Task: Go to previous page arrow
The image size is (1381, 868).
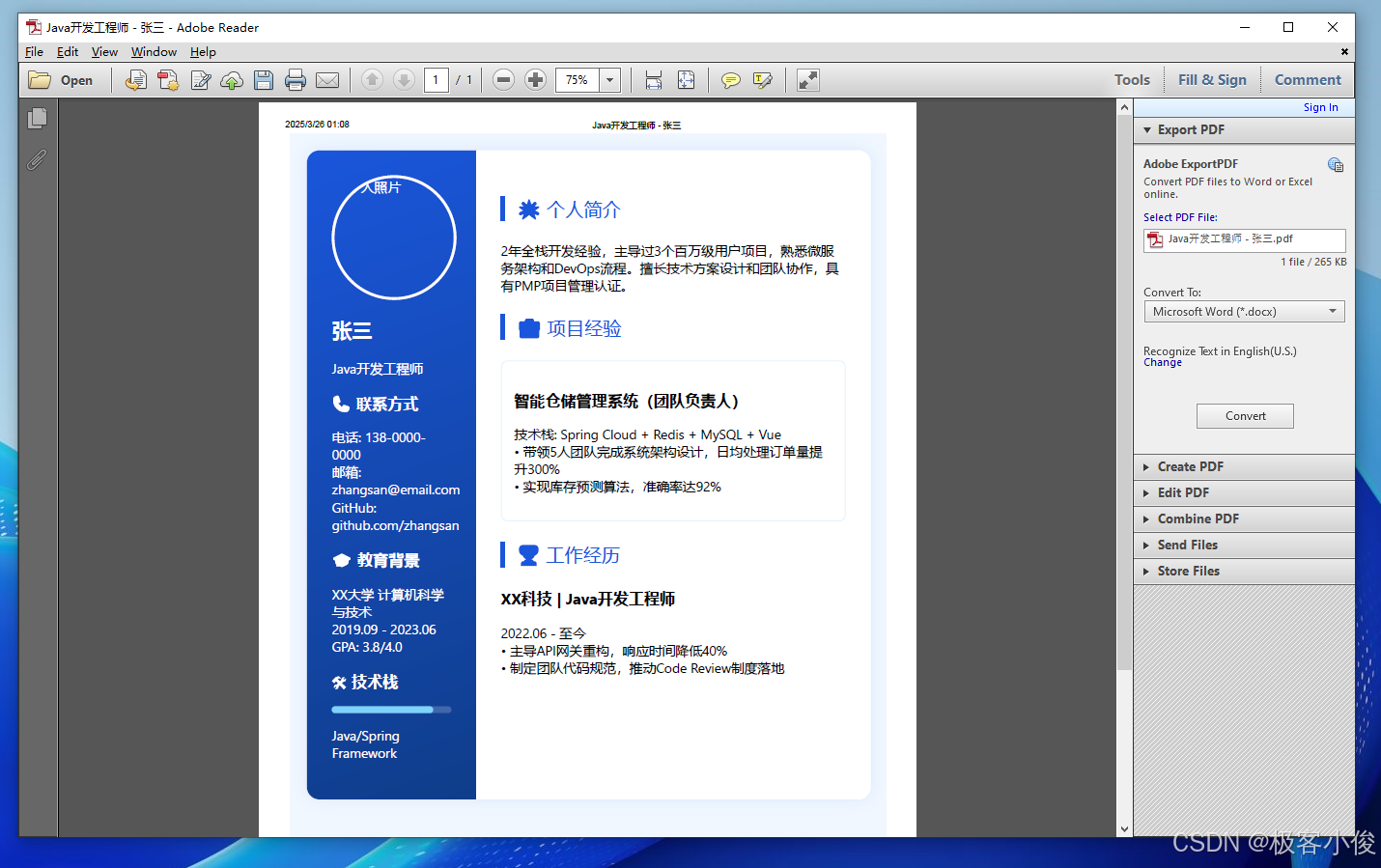Action: (x=372, y=80)
